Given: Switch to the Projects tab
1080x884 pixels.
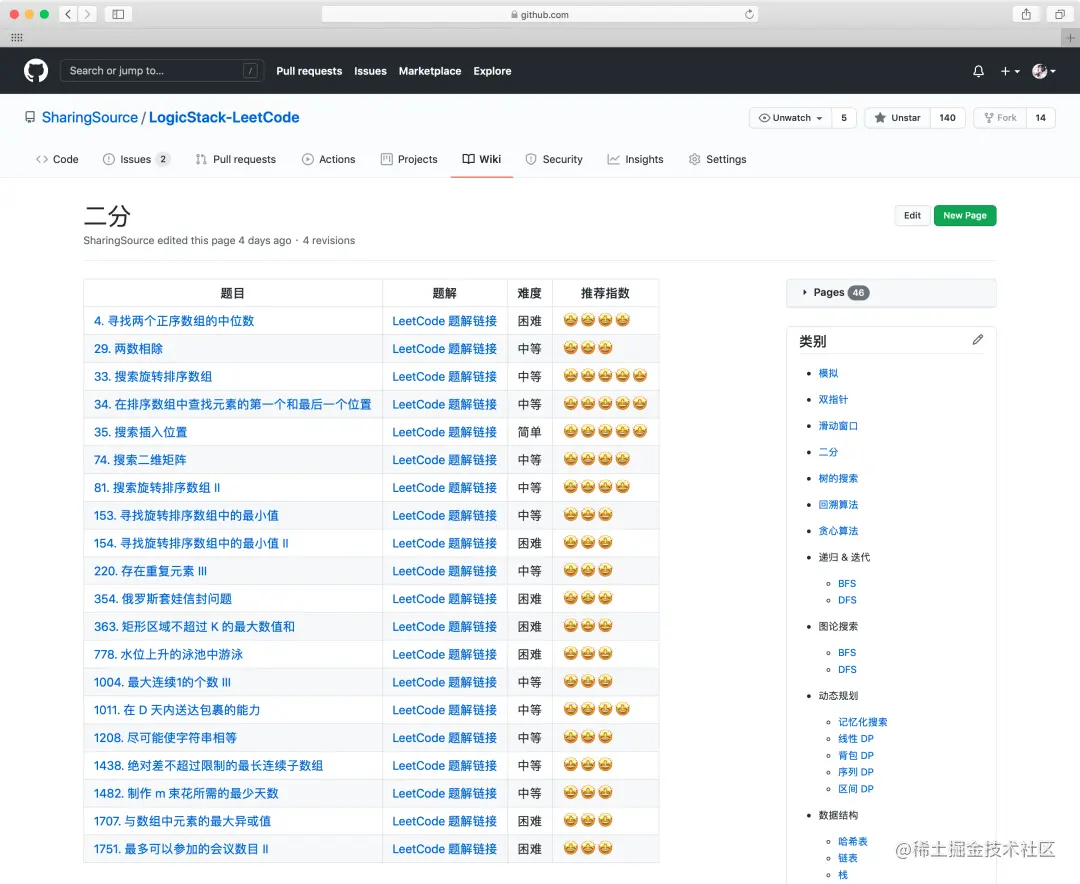Looking at the screenshot, I should (x=409, y=159).
